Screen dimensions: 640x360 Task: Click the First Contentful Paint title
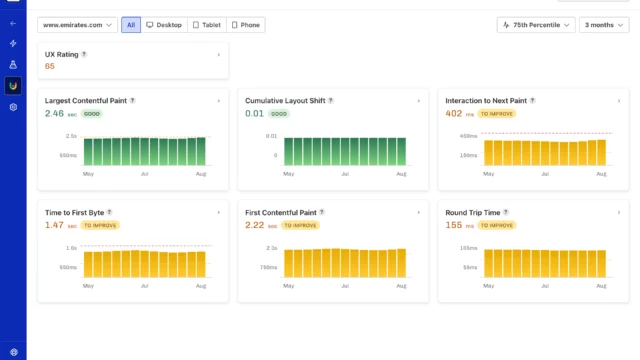(281, 212)
